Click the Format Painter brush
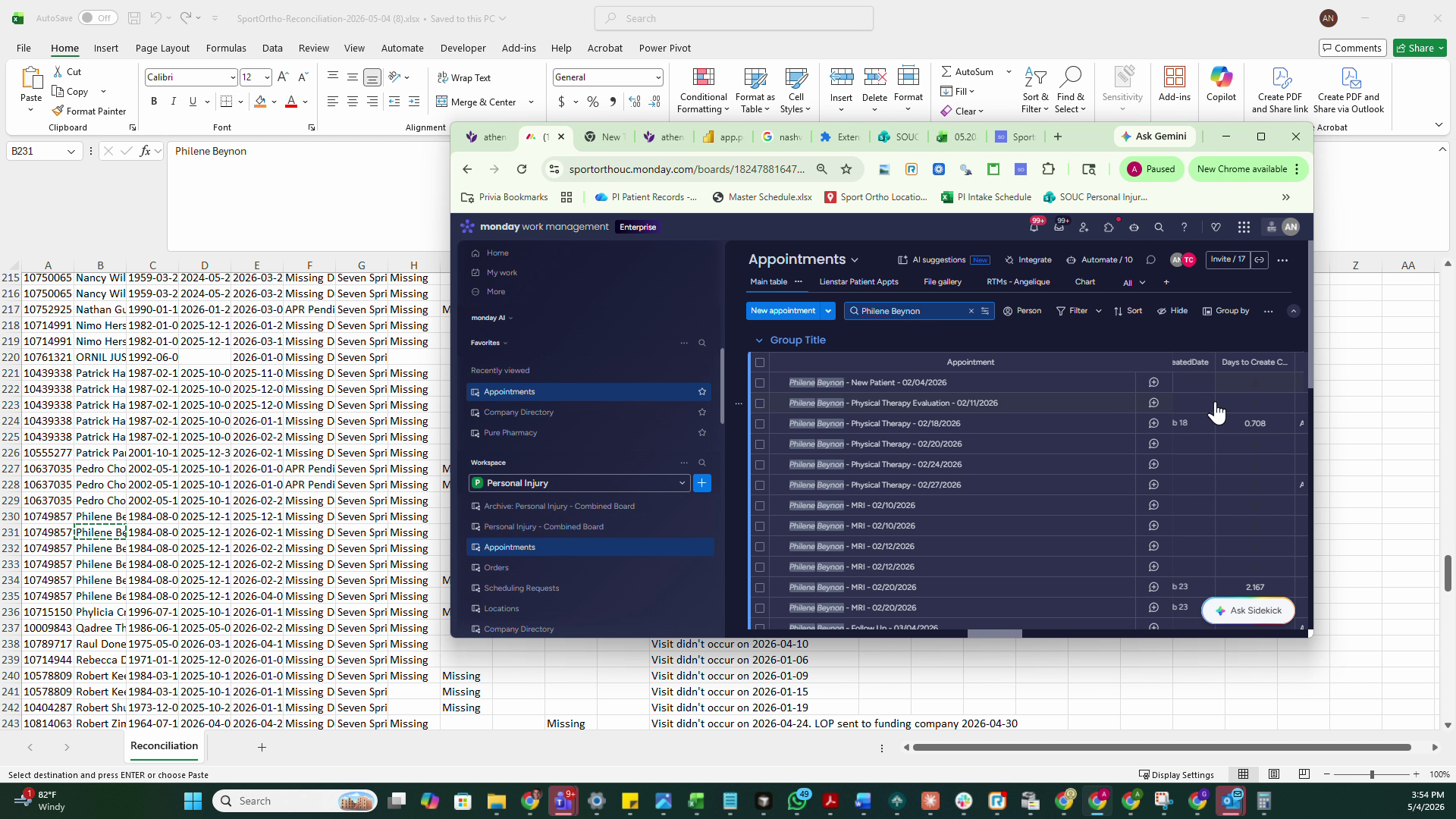The image size is (1456, 819). tap(58, 111)
